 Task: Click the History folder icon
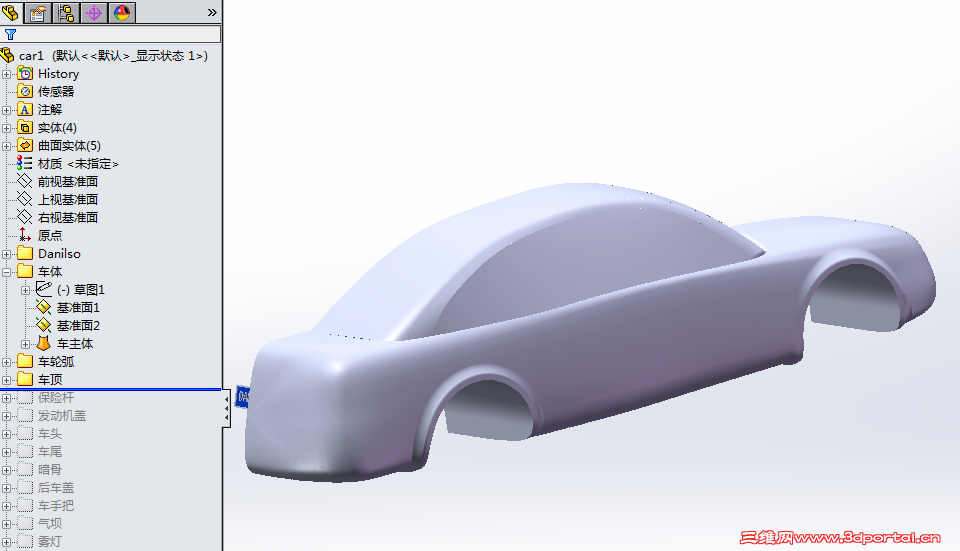(x=25, y=73)
